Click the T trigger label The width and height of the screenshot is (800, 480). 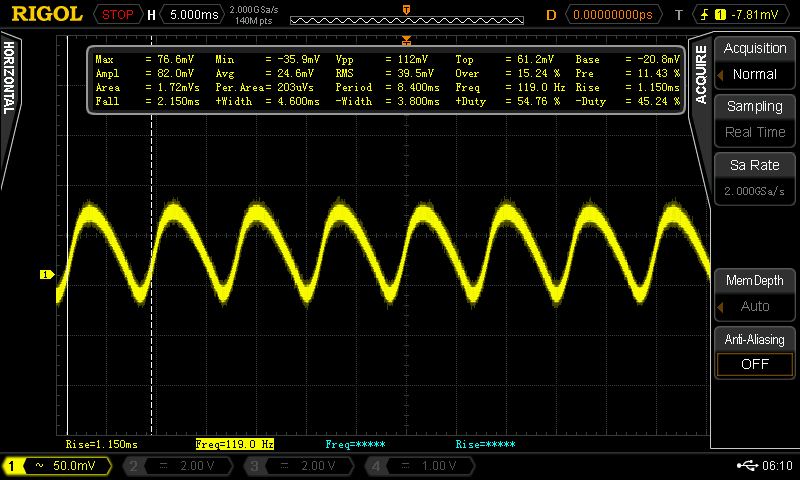(x=679, y=15)
